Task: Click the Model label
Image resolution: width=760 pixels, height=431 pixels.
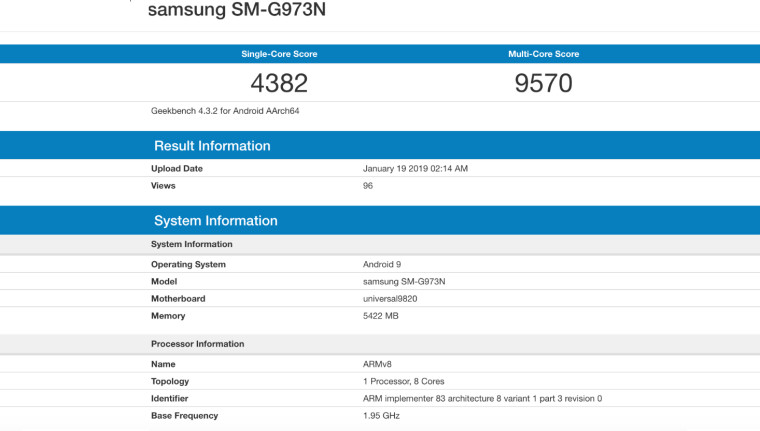Action: 164,282
